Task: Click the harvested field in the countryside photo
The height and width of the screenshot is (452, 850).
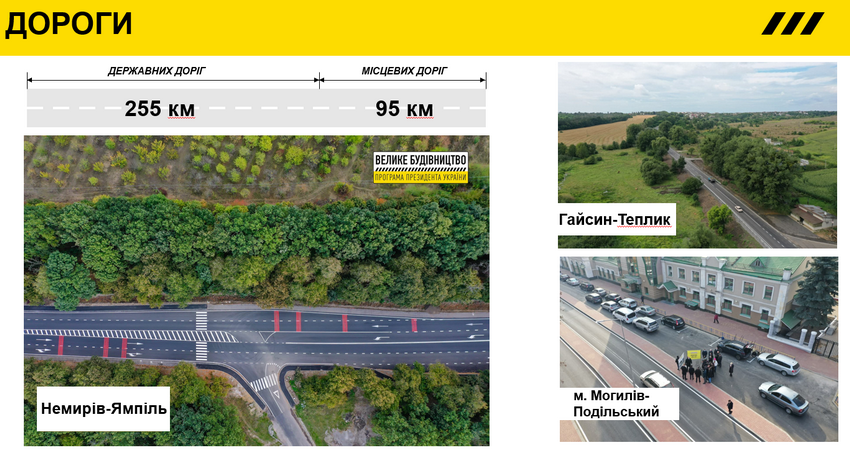Action: coord(600,130)
